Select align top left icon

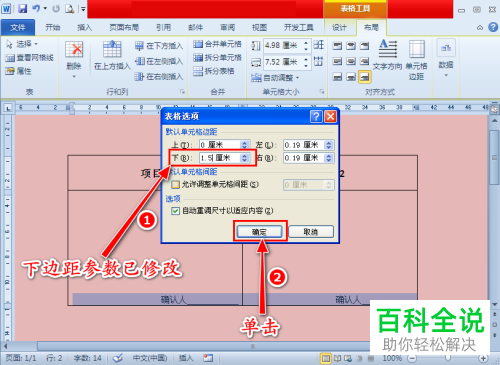337,45
